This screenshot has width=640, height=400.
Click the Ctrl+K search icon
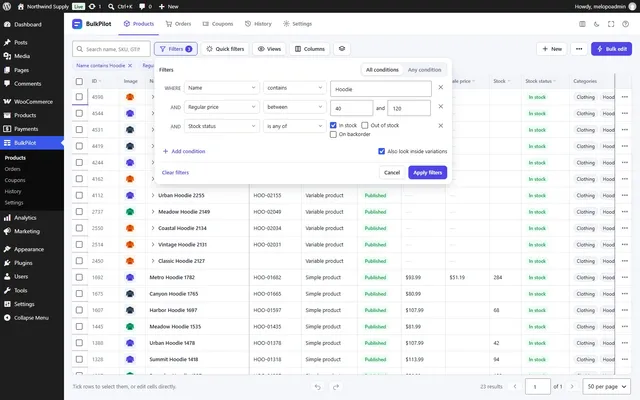coord(111,7)
